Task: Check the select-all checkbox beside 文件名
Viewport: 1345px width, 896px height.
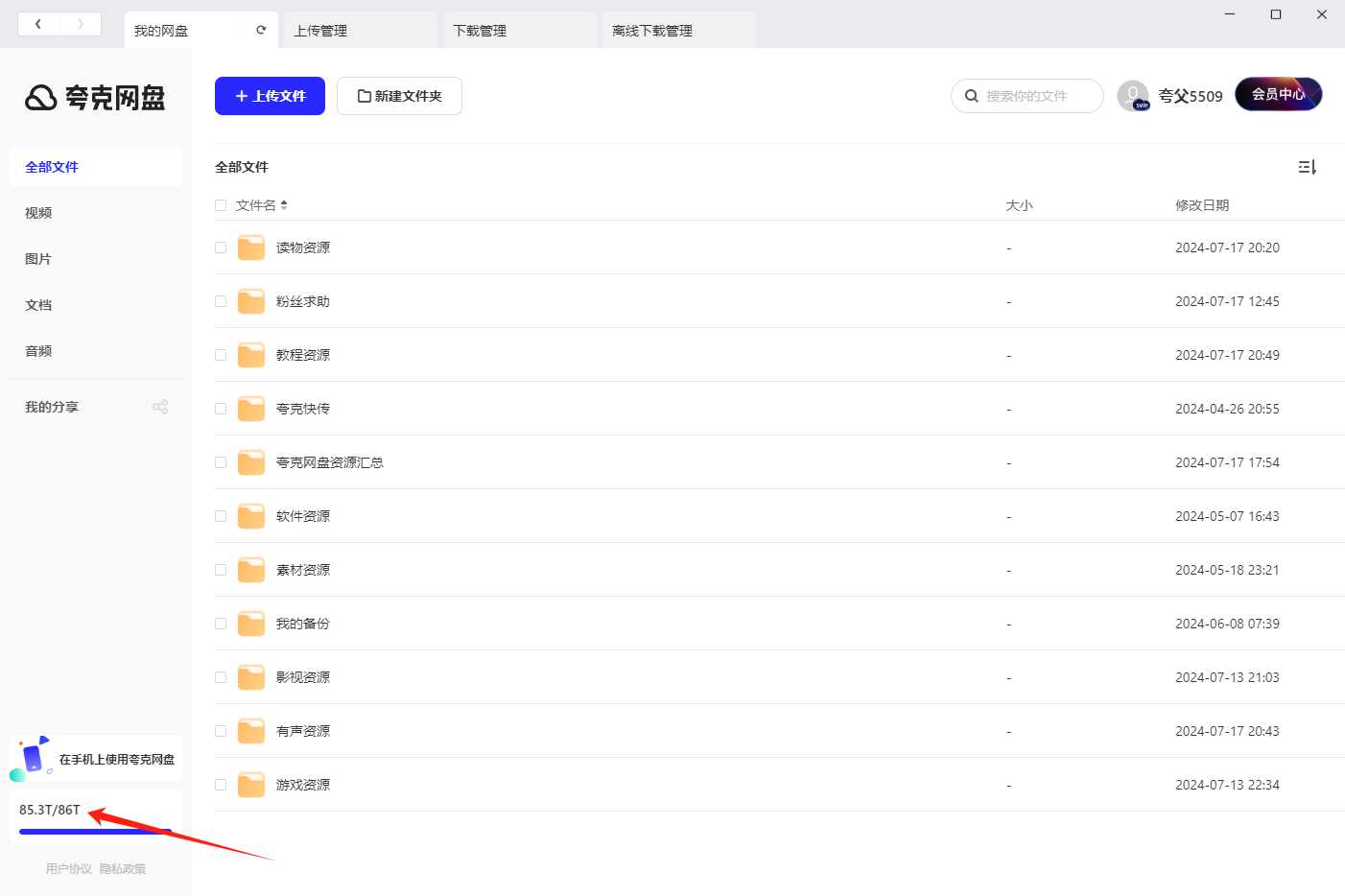Action: (221, 205)
